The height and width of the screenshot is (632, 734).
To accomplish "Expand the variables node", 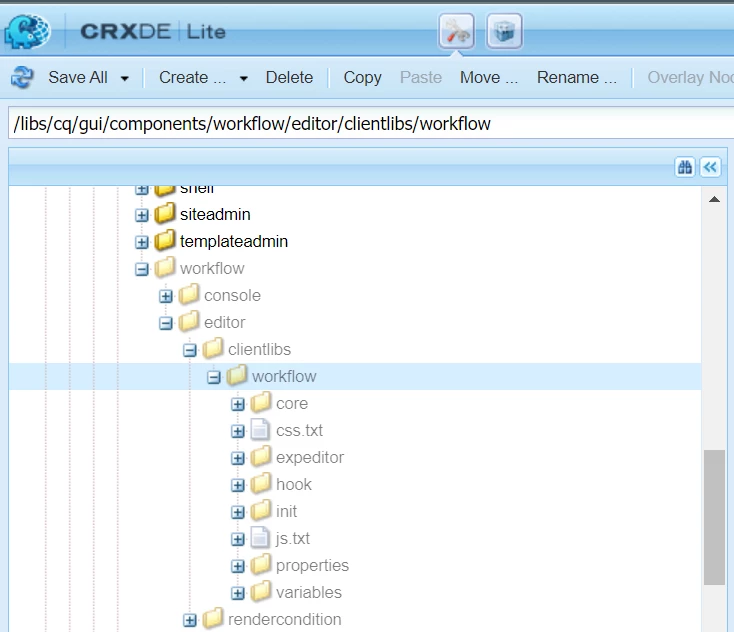I will 238,594.
